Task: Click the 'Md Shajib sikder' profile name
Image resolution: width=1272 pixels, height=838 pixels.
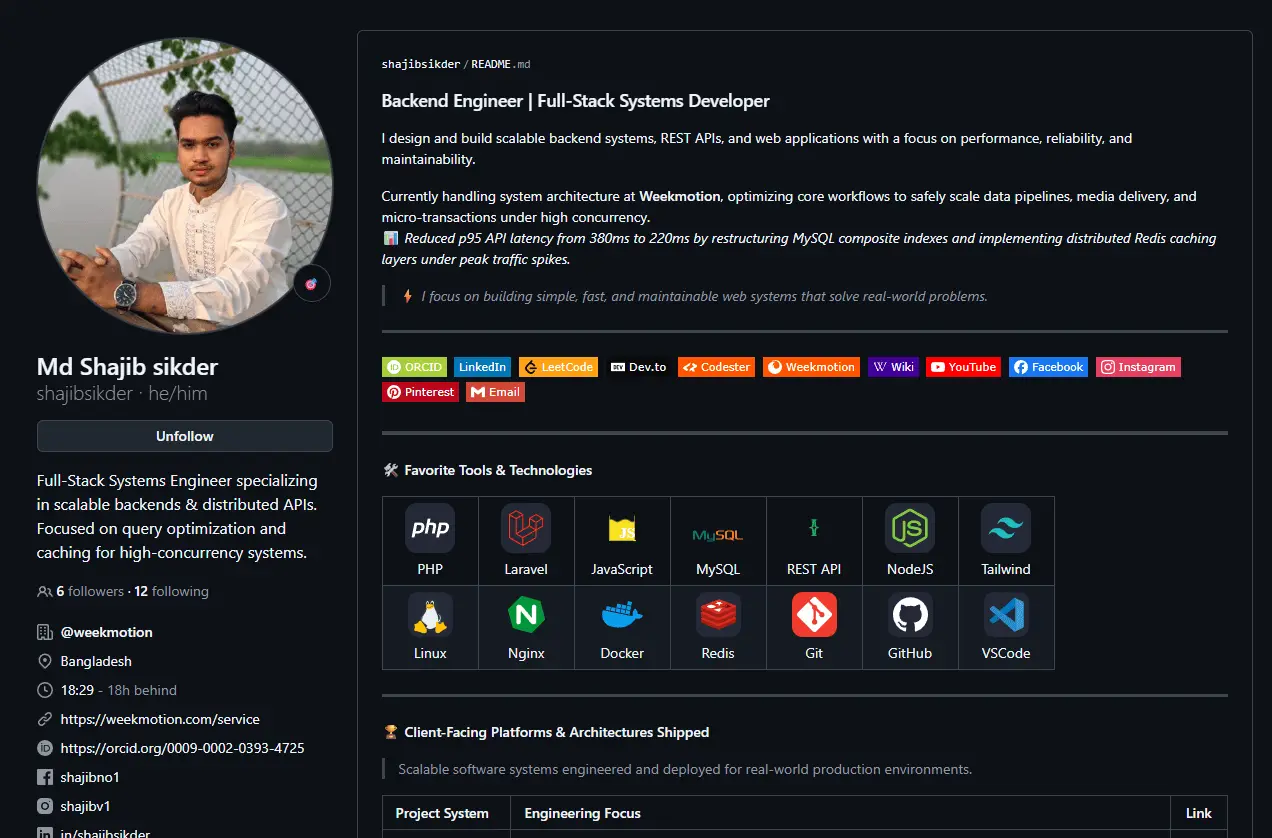Action: [x=127, y=367]
